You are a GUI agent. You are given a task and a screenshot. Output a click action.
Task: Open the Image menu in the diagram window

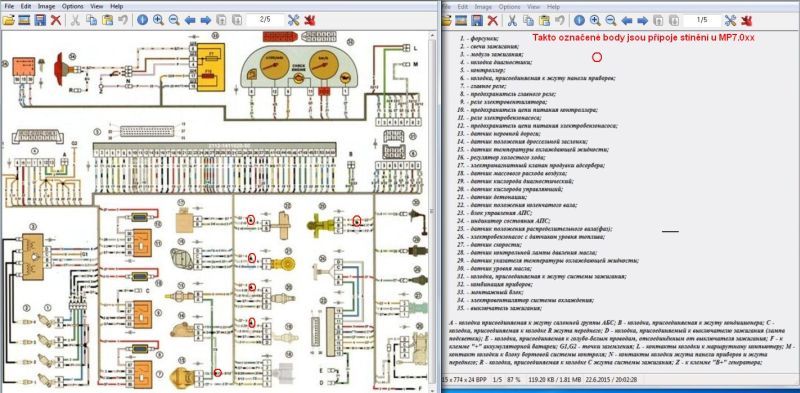(46, 7)
